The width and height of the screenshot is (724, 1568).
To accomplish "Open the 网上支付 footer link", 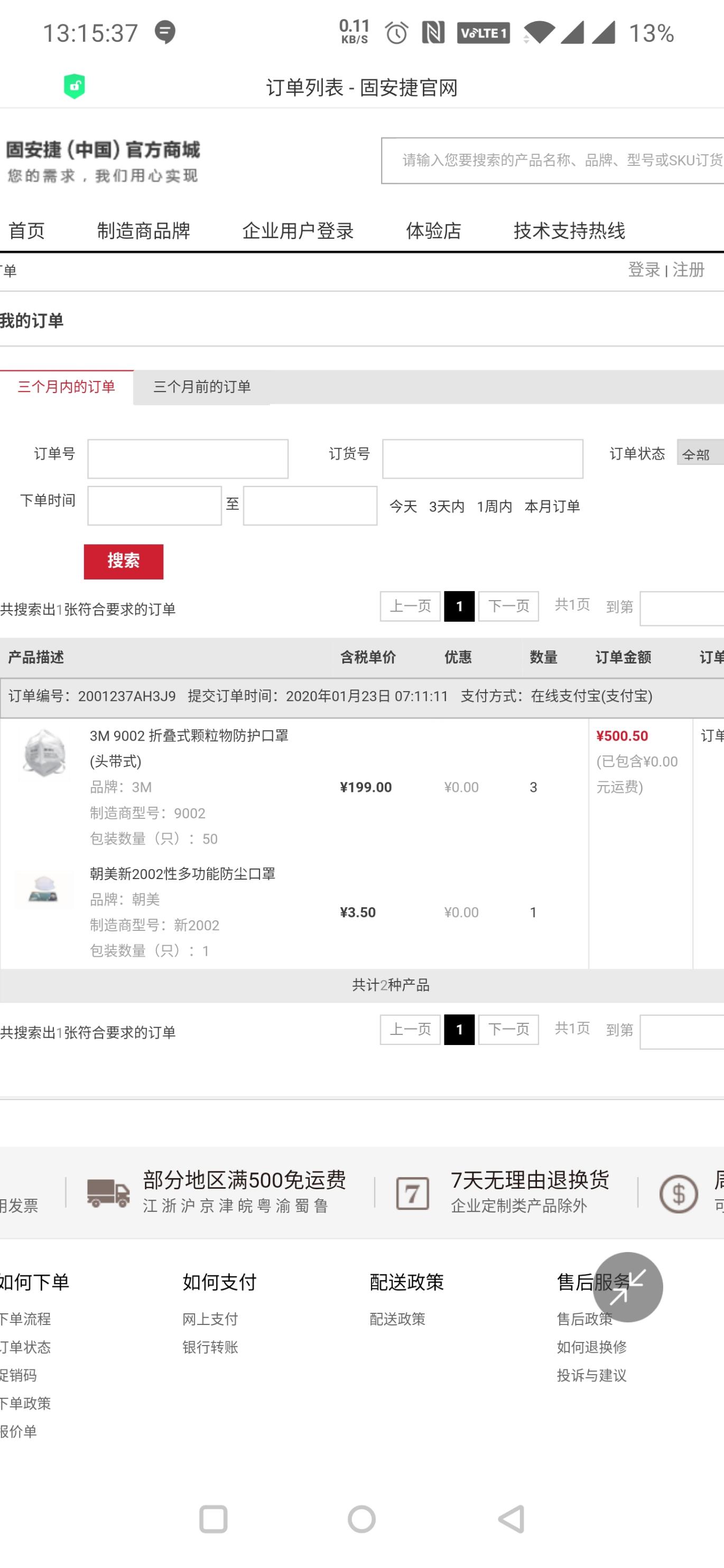I will pyautogui.click(x=210, y=1319).
